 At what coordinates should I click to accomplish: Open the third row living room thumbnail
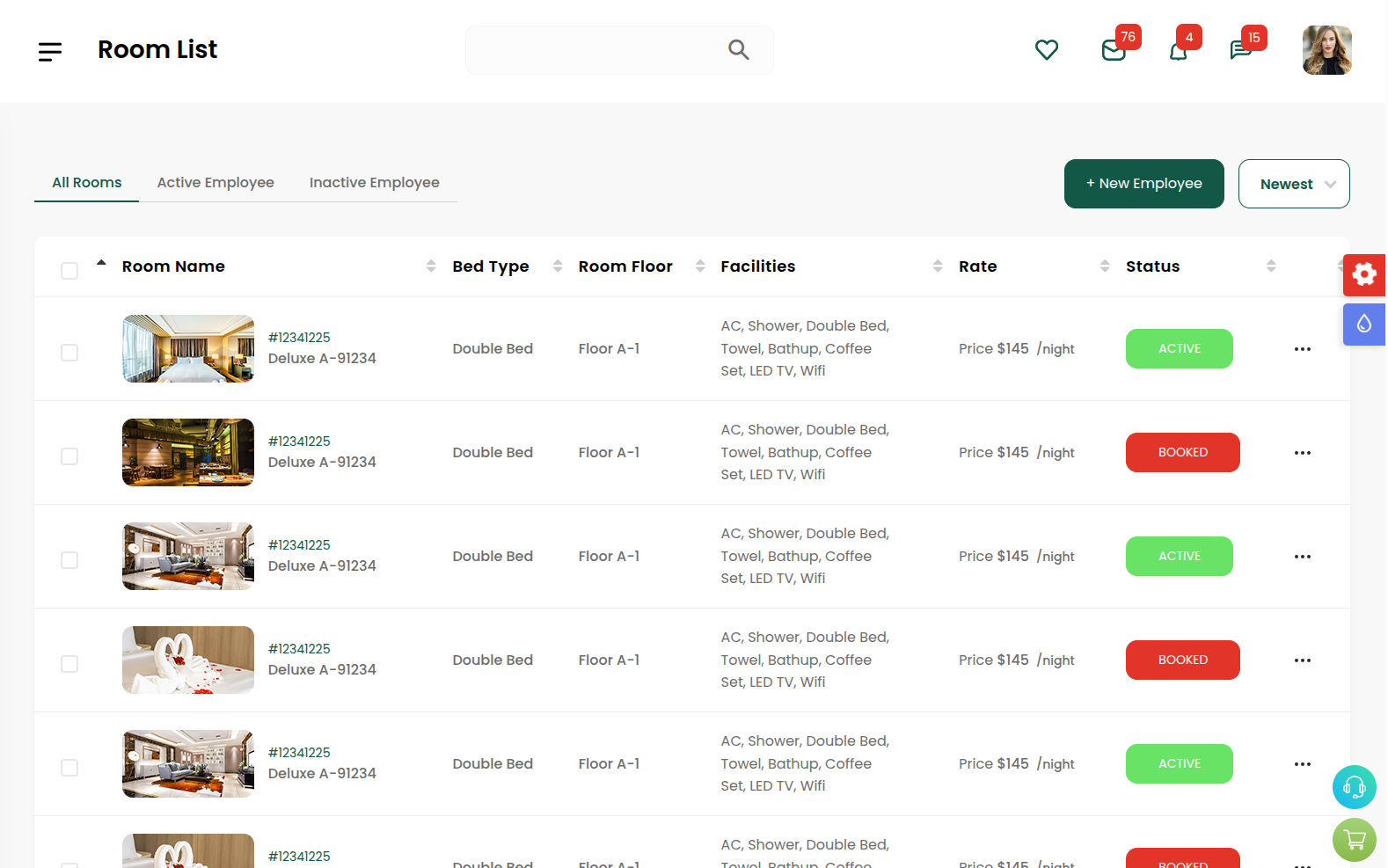tap(188, 557)
